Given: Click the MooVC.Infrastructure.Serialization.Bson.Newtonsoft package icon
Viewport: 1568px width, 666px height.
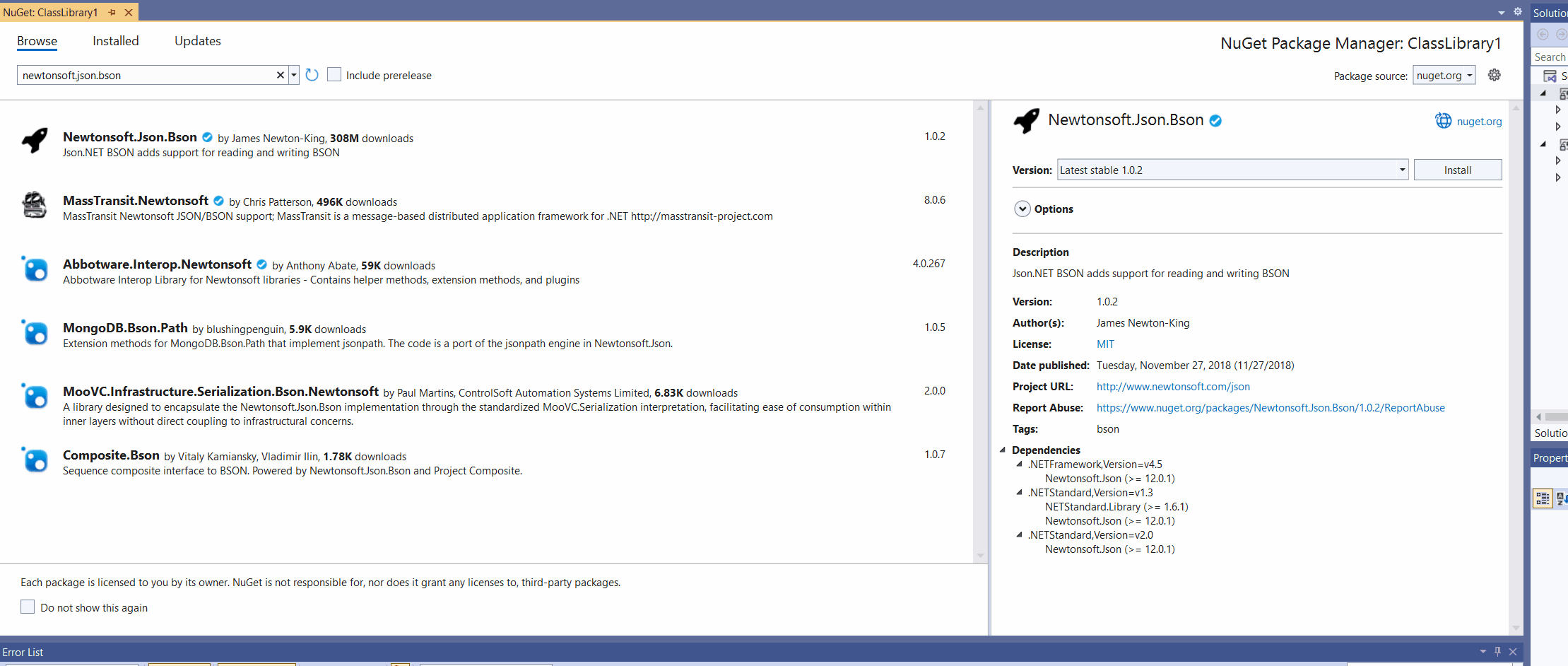Looking at the screenshot, I should click(x=35, y=396).
